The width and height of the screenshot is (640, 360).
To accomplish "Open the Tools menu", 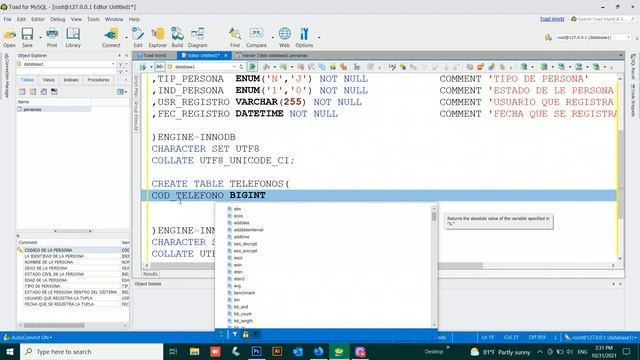I will click(x=93, y=19).
